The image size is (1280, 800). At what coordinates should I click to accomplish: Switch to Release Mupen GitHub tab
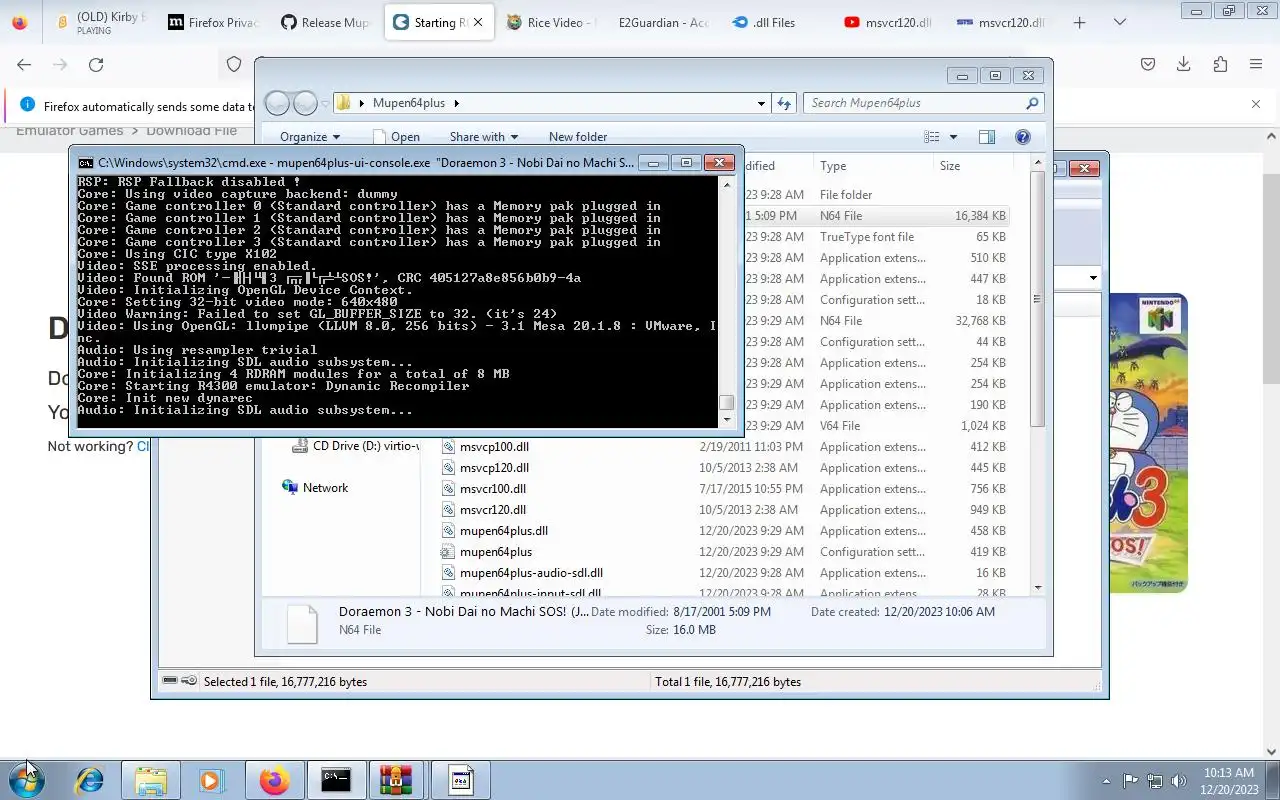click(x=325, y=22)
